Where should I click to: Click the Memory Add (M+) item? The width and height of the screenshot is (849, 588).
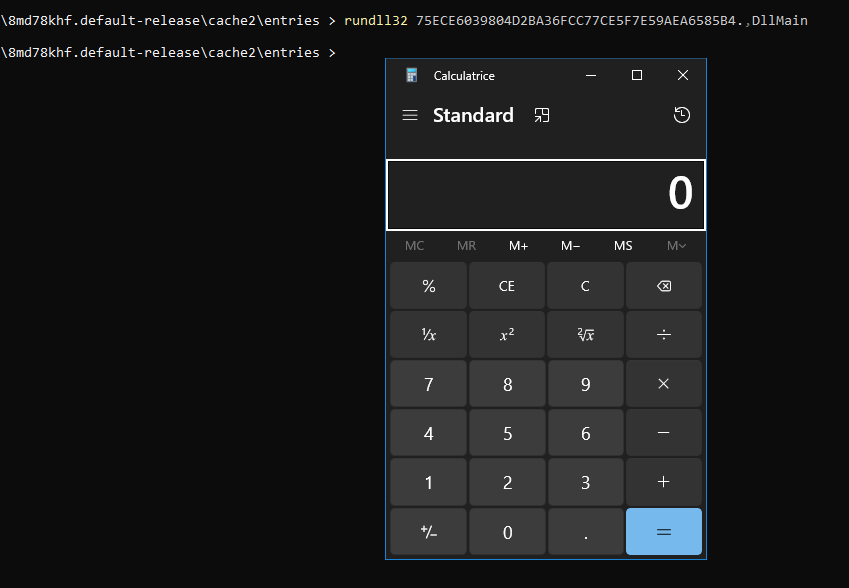[x=518, y=246]
